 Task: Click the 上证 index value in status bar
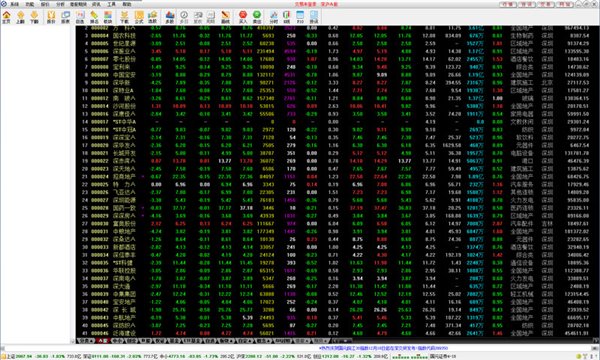tap(24, 356)
